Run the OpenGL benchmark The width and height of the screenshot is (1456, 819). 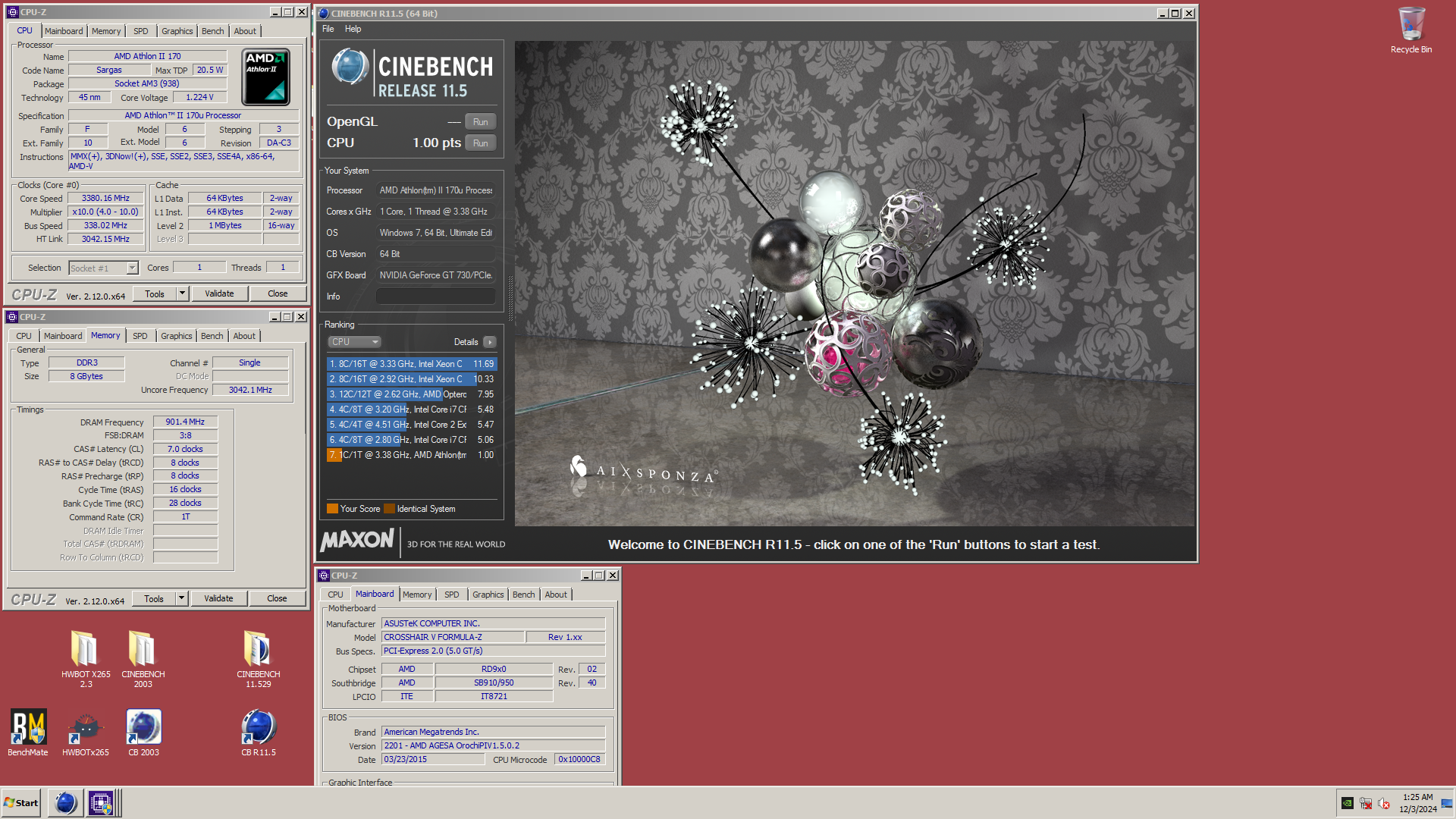coord(481,122)
